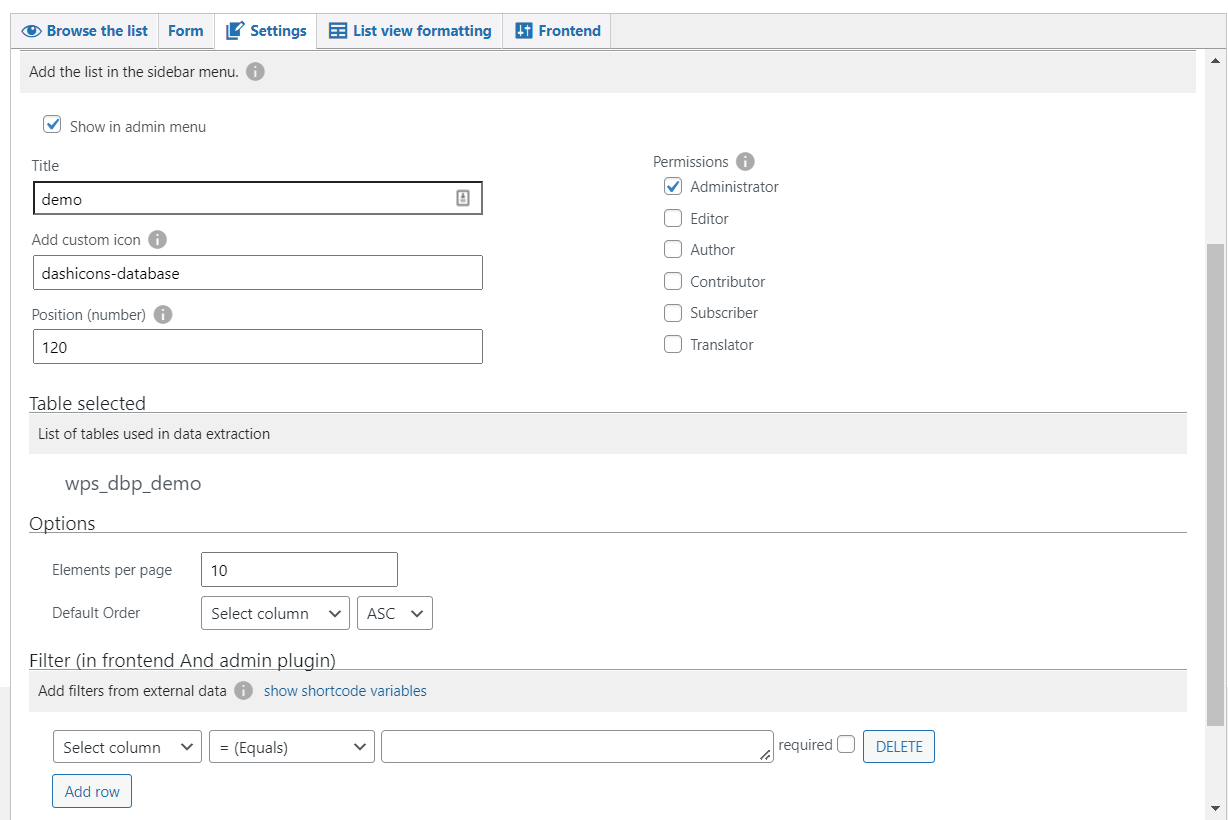Enable the Editor permission
This screenshot has width=1228, height=820.
[673, 218]
